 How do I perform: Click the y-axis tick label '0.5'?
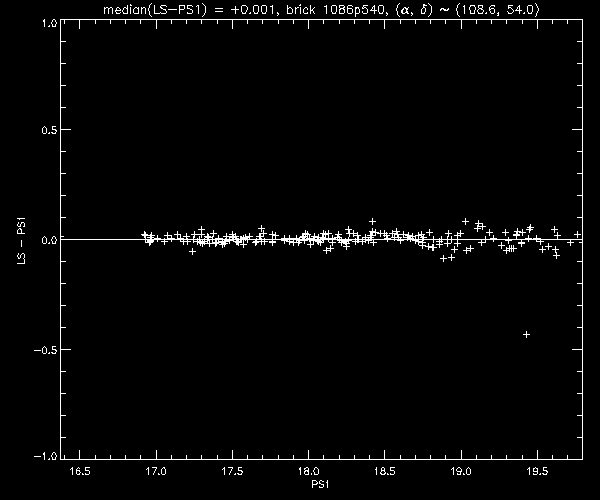[x=49, y=130]
